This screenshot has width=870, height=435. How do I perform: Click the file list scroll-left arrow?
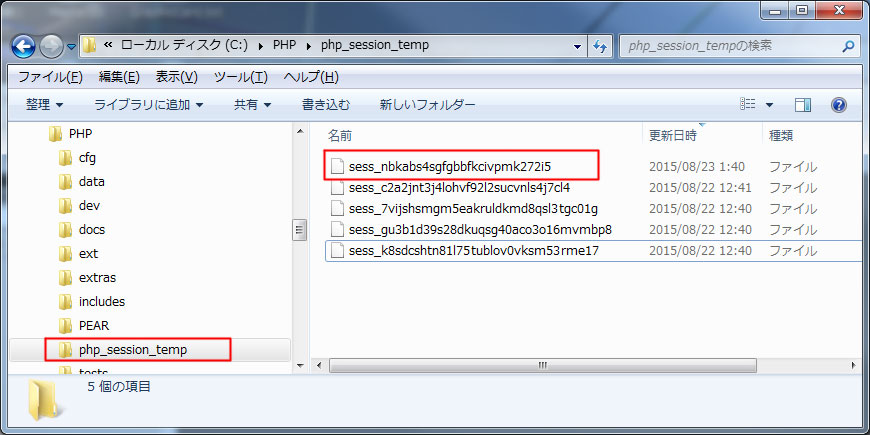tap(319, 366)
